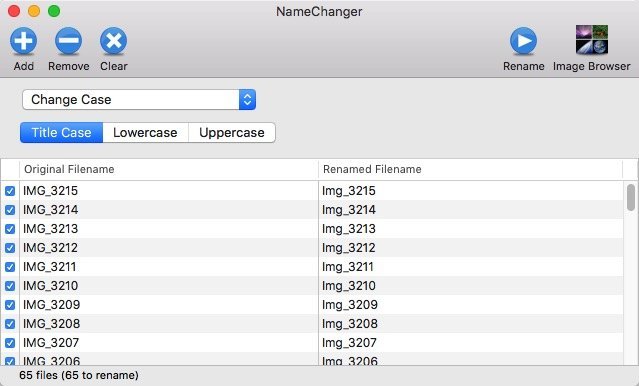Uncheck the IMG_3214 checkbox
This screenshot has width=639, height=386.
[10, 210]
